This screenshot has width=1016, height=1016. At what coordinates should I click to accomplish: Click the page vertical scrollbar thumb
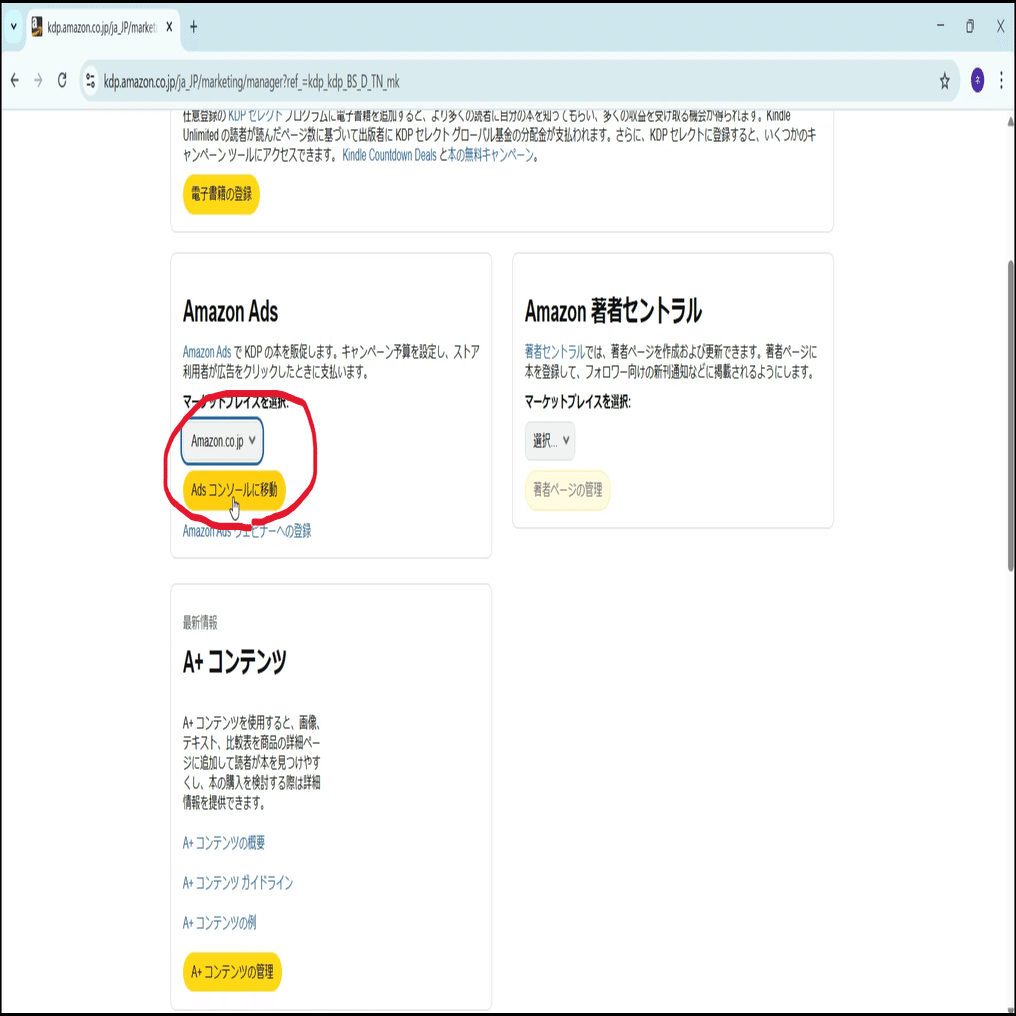[x=1010, y=415]
